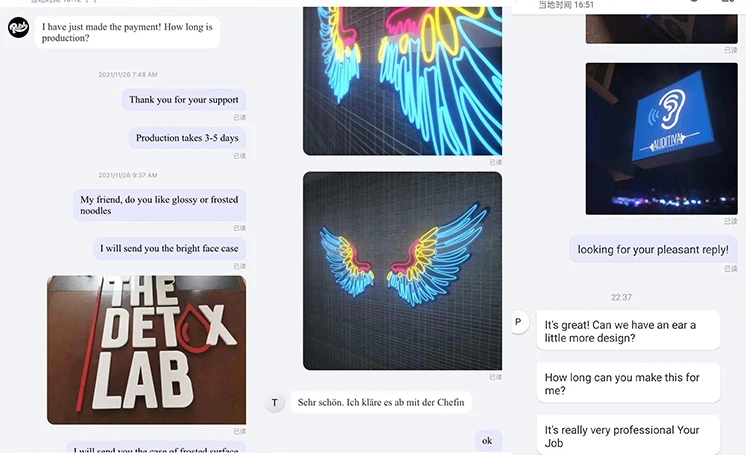Click the 2021/11/26 9:37 AM timestamp

[128, 175]
